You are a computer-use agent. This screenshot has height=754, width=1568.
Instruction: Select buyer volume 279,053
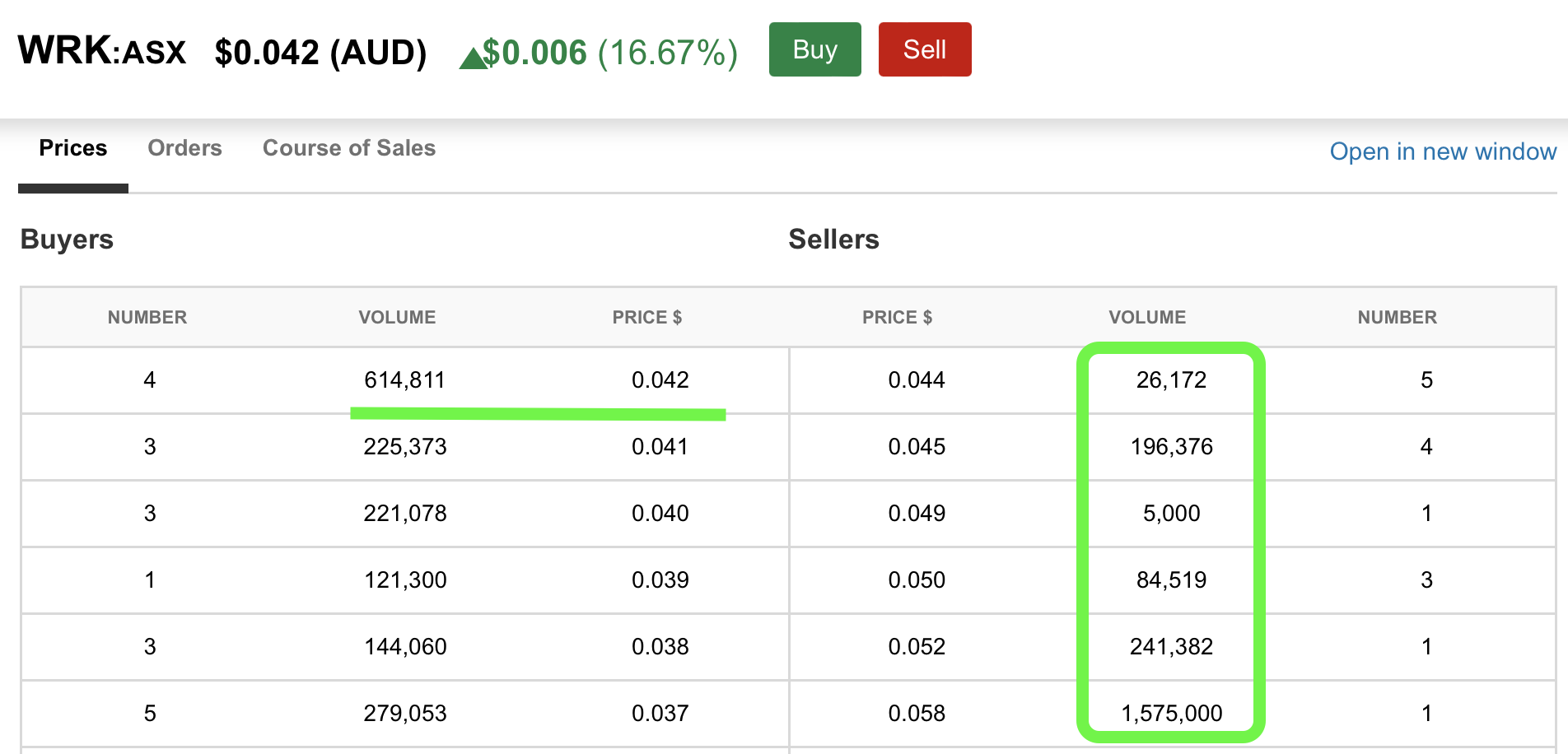[x=405, y=714]
